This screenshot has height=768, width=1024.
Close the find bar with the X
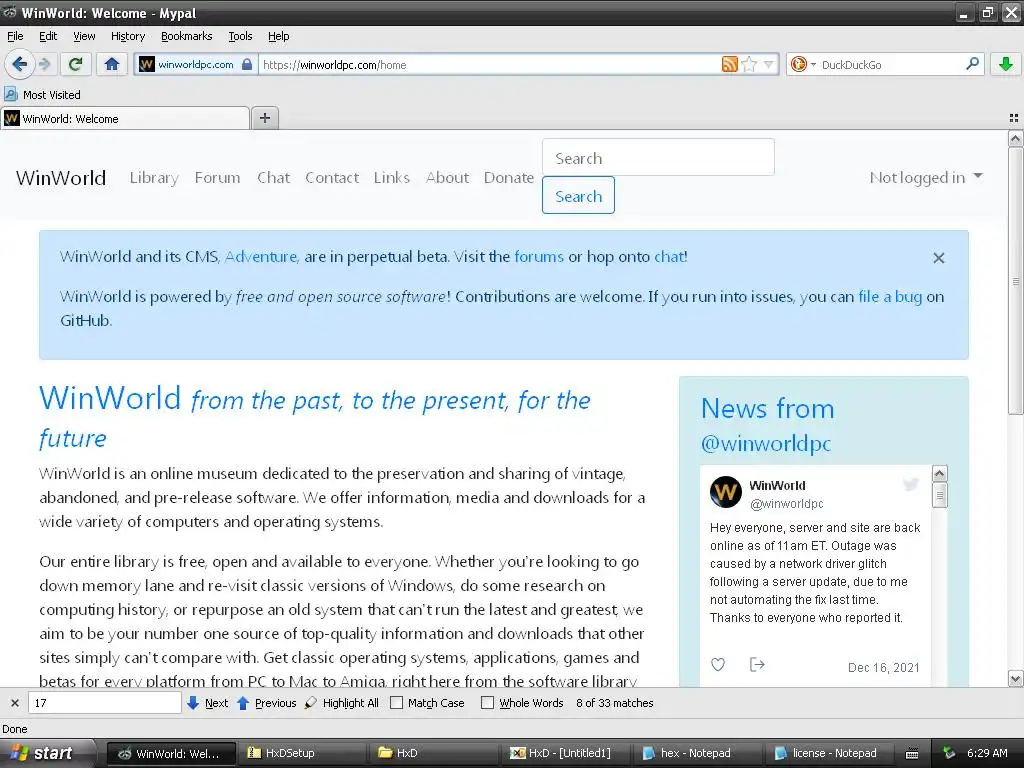tap(14, 703)
